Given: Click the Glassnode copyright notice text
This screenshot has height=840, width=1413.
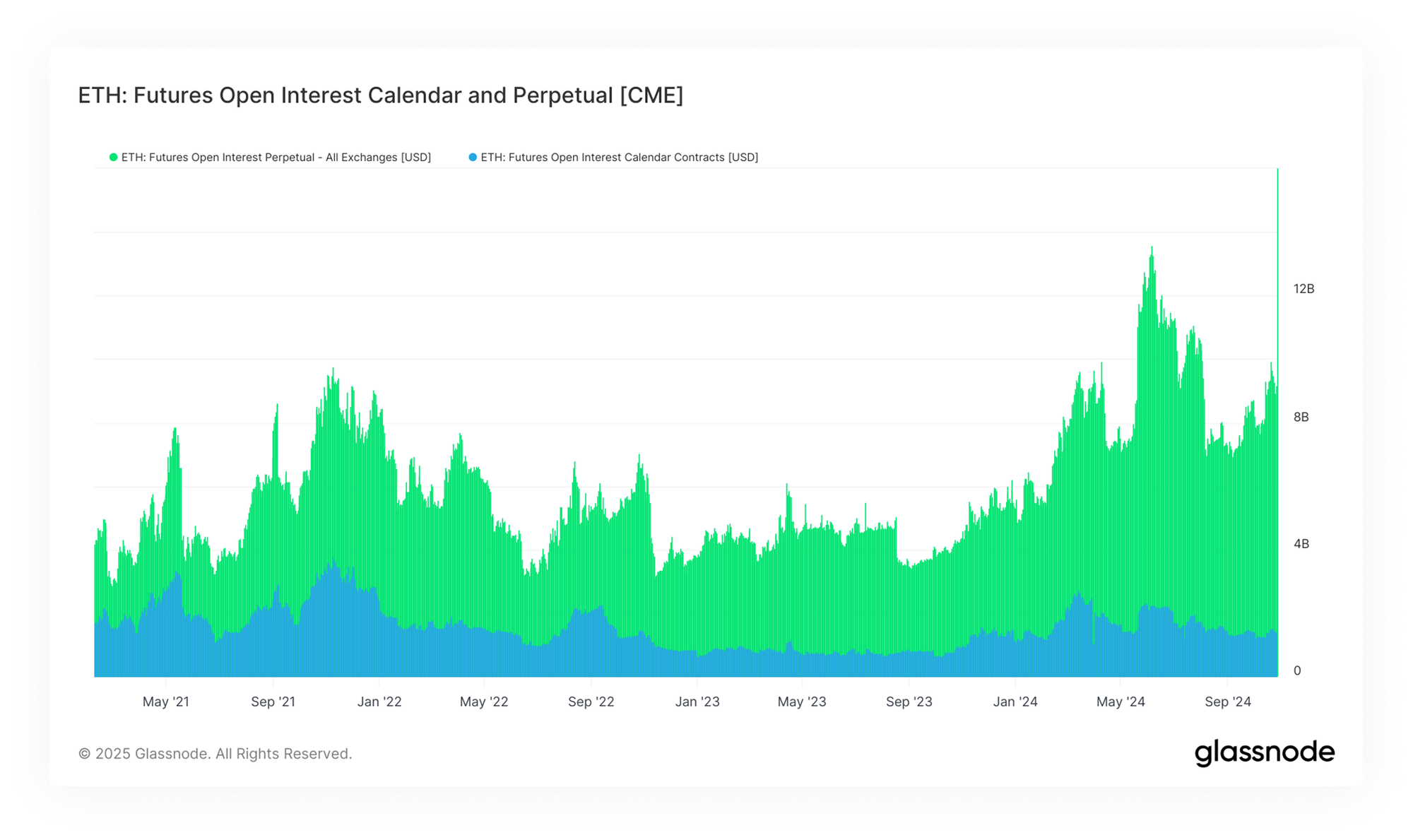Looking at the screenshot, I should [215, 754].
